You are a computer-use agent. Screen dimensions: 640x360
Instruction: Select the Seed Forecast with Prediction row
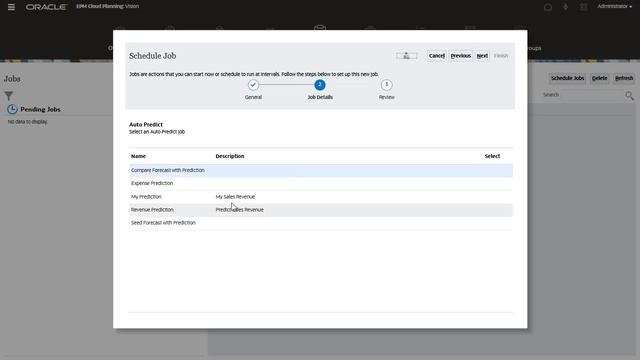click(321, 223)
